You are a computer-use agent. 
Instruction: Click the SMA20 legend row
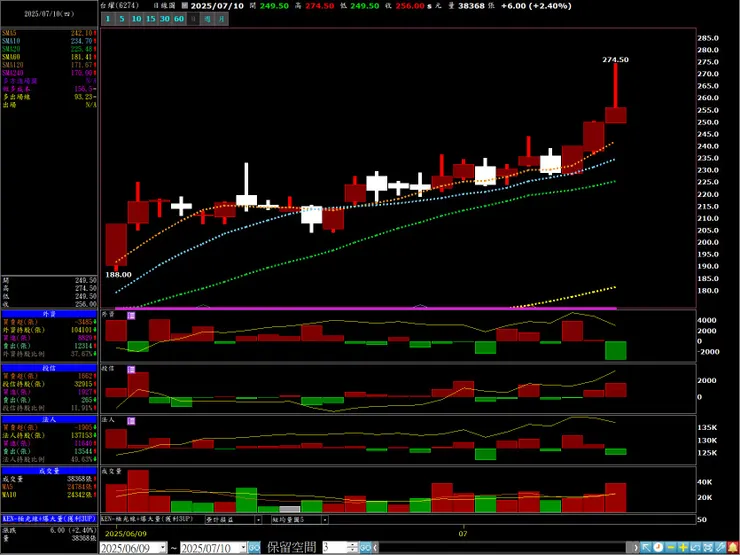point(49,49)
